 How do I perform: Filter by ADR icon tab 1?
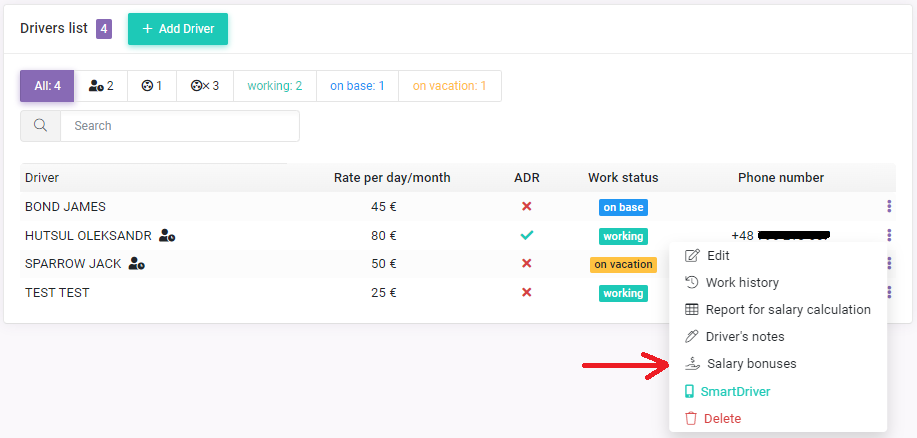151,86
